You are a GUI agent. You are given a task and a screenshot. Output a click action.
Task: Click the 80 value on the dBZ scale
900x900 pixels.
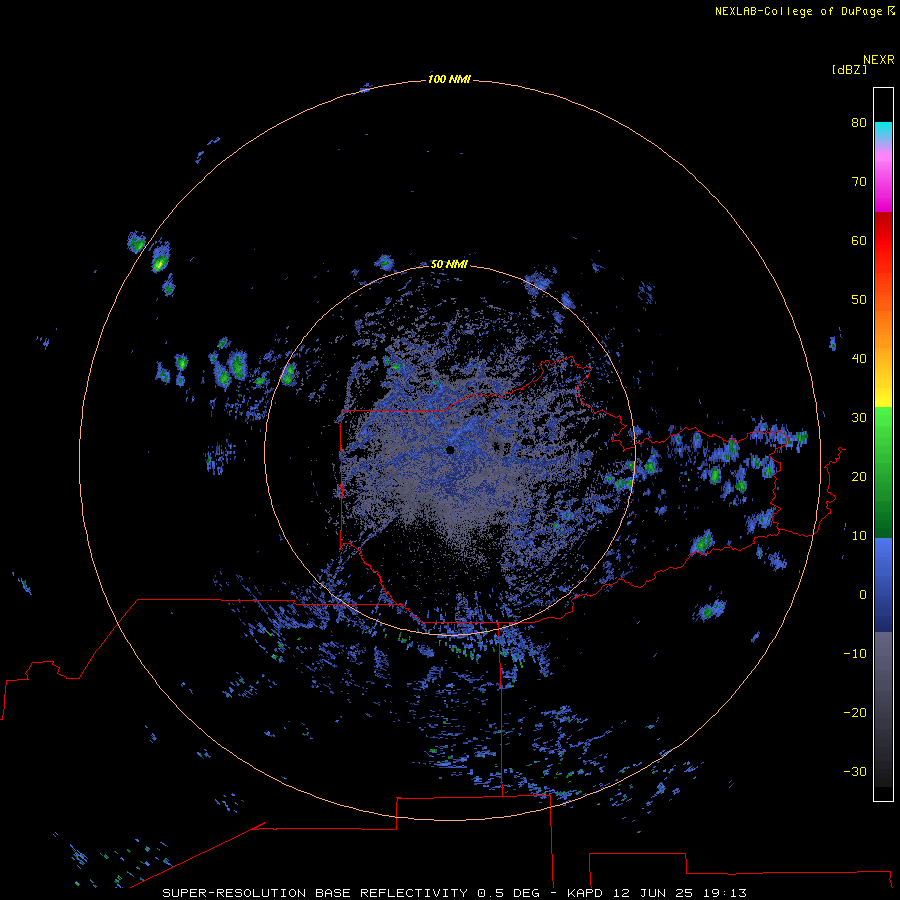click(x=859, y=123)
